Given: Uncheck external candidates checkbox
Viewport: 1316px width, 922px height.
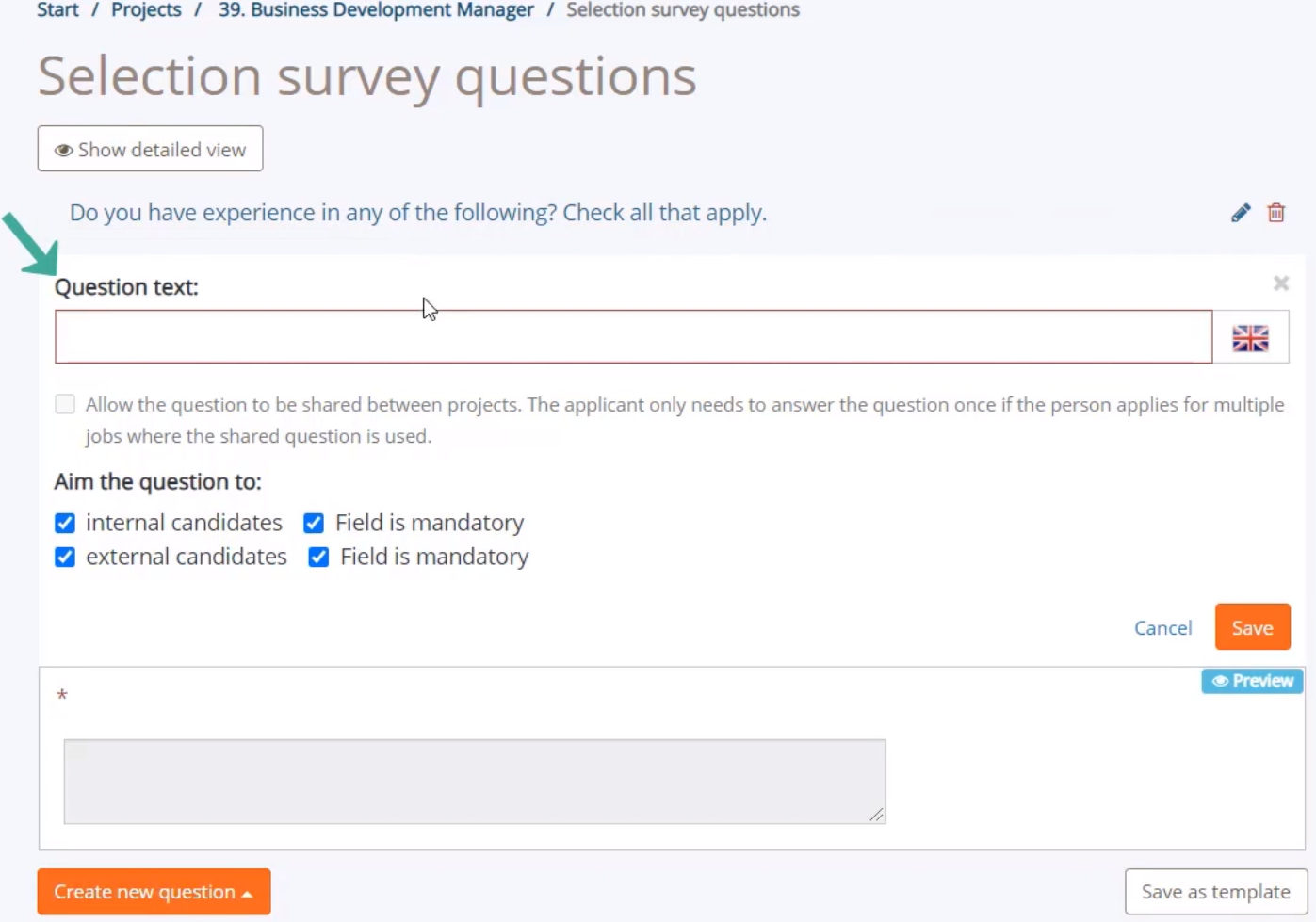Looking at the screenshot, I should [65, 557].
